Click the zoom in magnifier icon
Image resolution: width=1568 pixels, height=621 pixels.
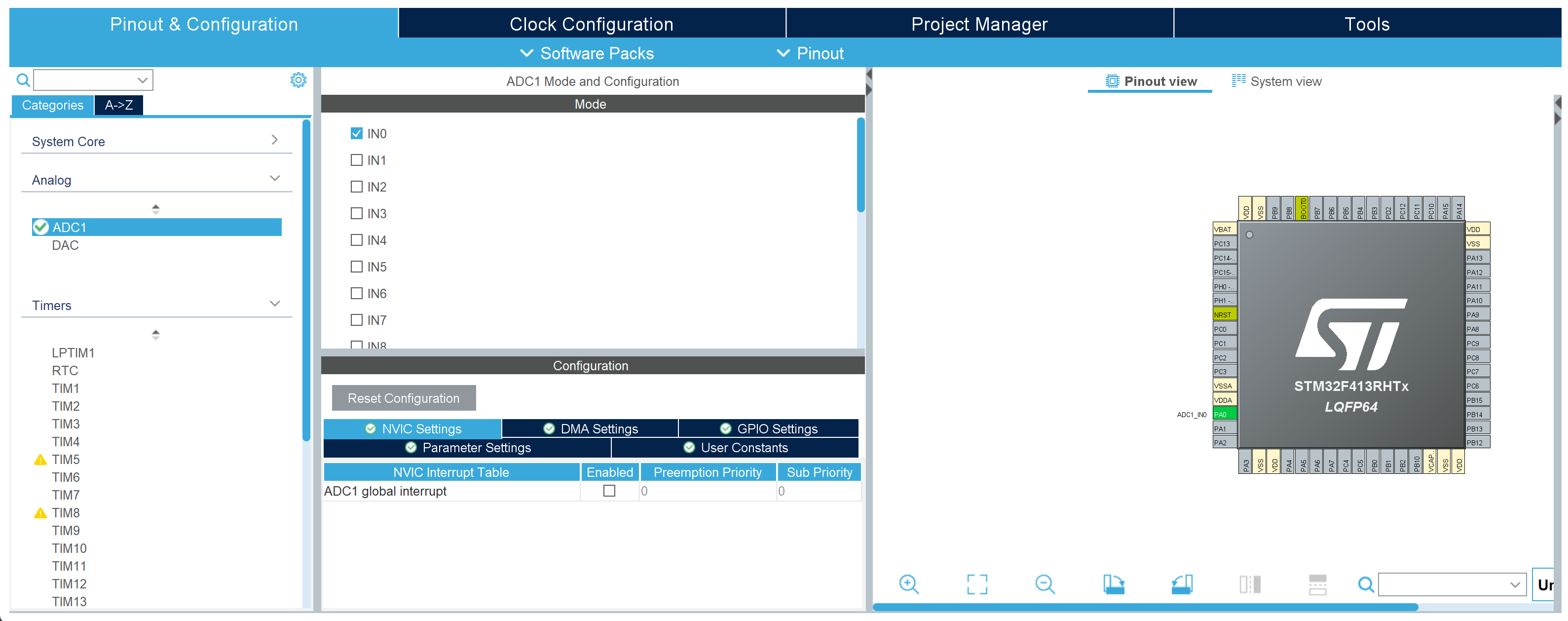click(x=908, y=584)
